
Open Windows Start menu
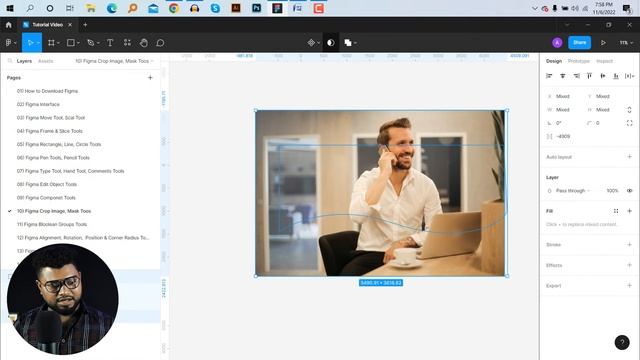coord(9,8)
